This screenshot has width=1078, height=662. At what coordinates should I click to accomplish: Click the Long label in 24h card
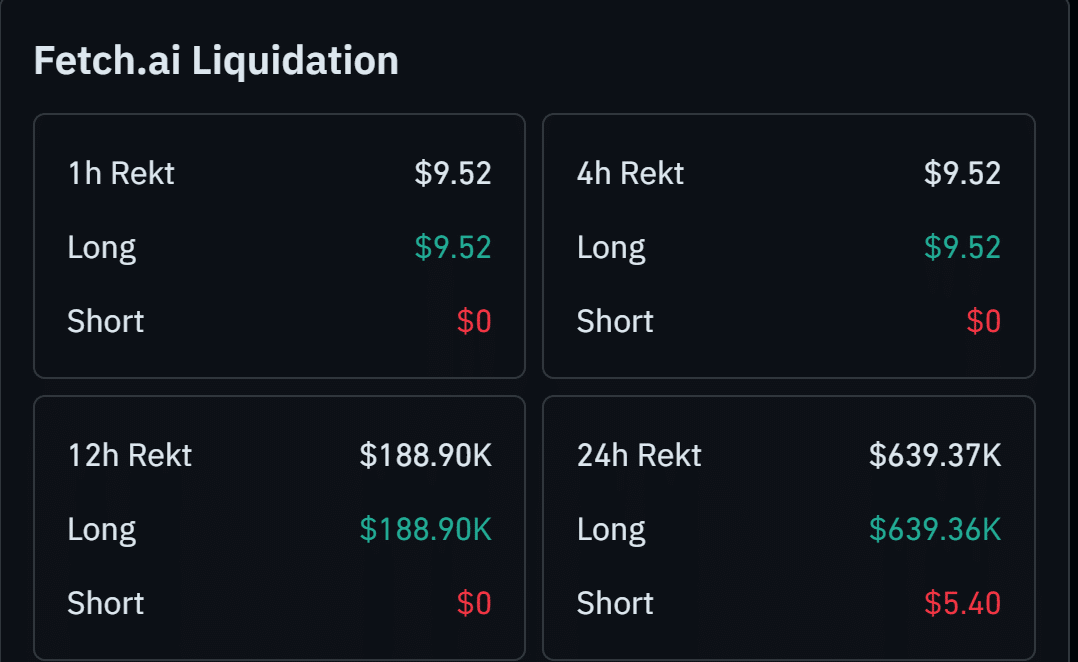pyautogui.click(x=611, y=531)
